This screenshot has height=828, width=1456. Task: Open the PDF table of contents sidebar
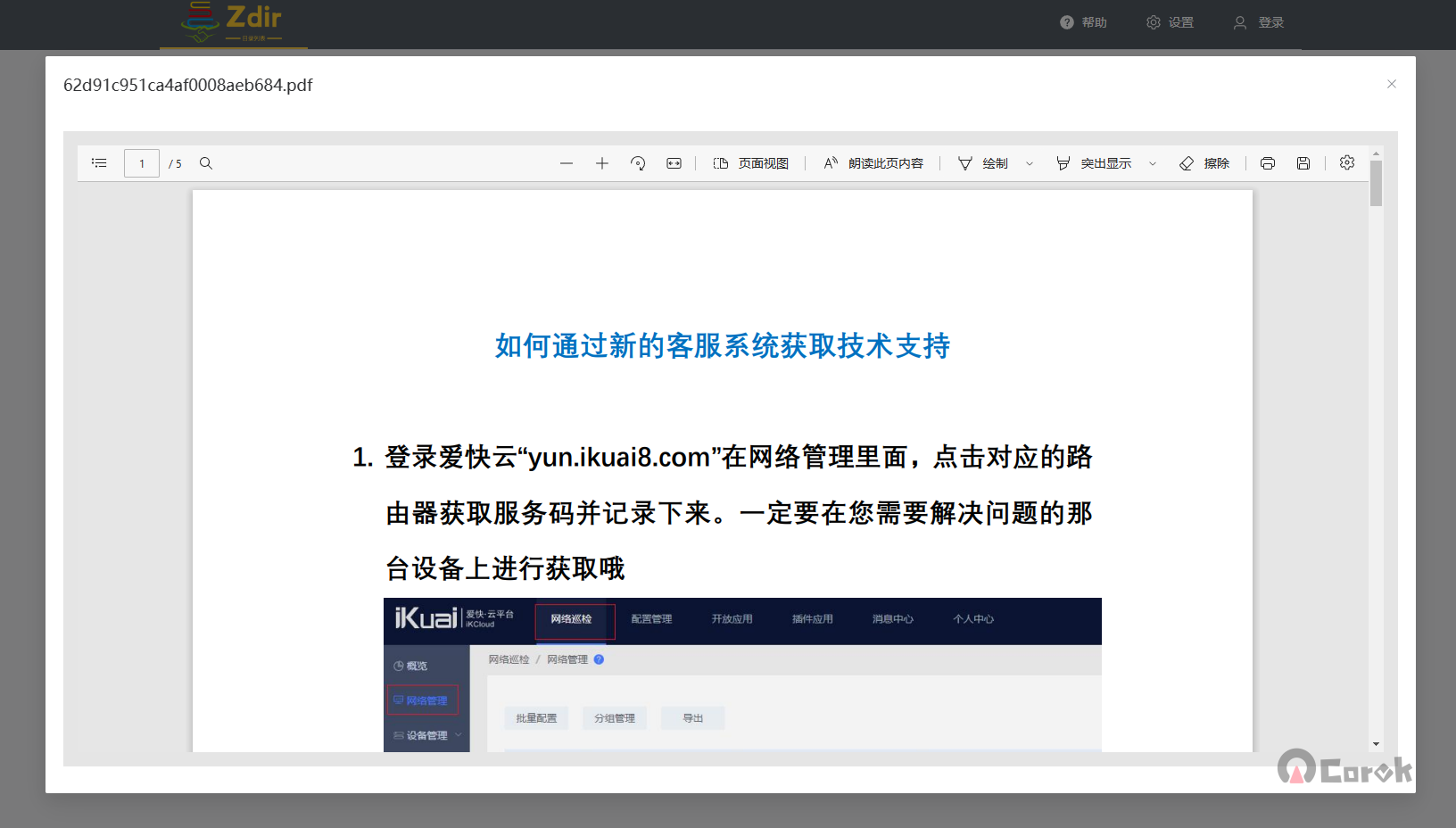coord(99,163)
